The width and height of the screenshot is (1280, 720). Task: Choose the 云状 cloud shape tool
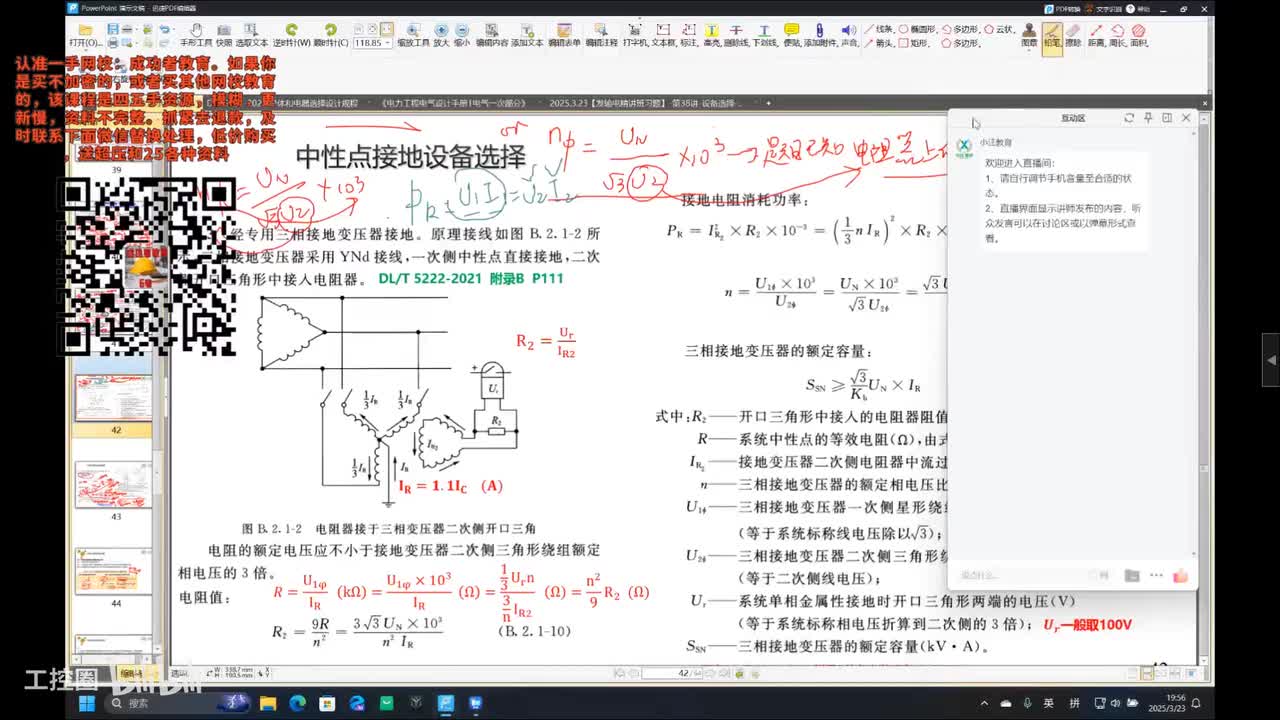1000,29
